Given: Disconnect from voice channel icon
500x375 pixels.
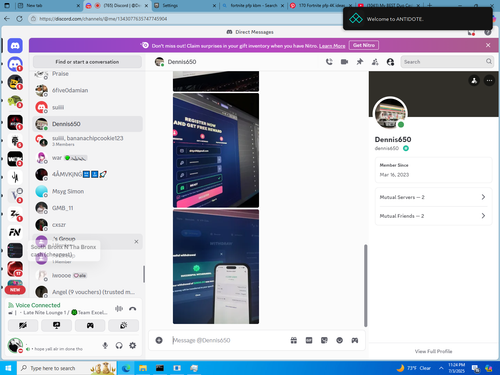Looking at the screenshot, I should [x=132, y=309].
